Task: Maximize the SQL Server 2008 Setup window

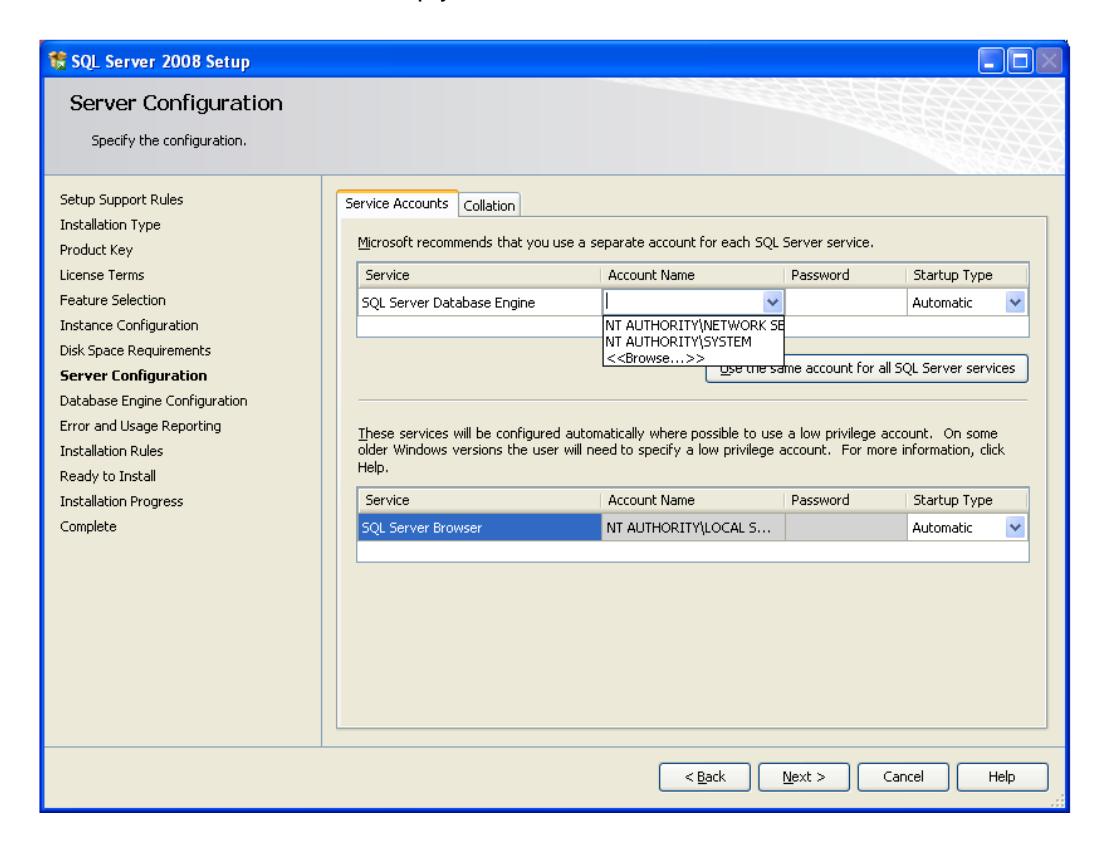Action: 1020,61
